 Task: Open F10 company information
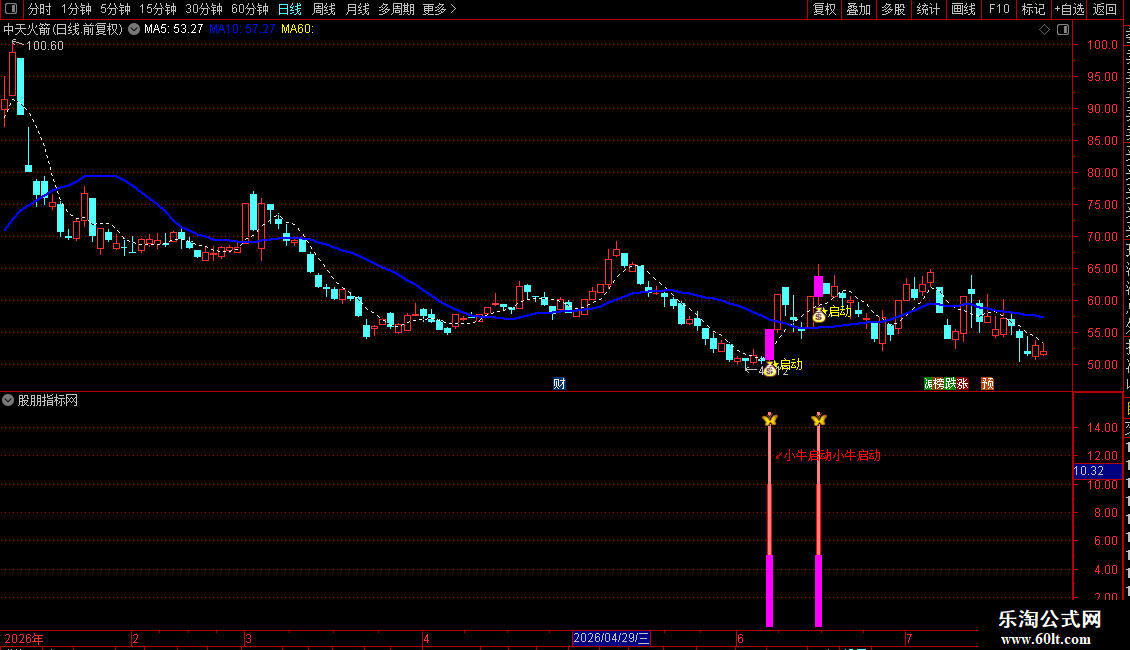pos(999,9)
